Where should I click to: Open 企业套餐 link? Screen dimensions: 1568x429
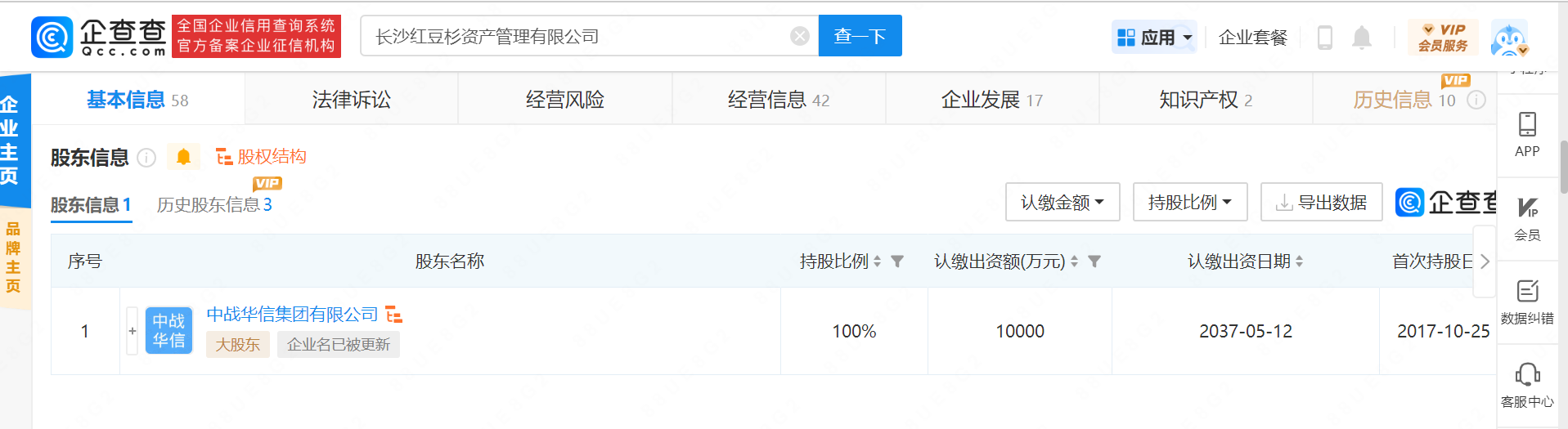[1253, 37]
